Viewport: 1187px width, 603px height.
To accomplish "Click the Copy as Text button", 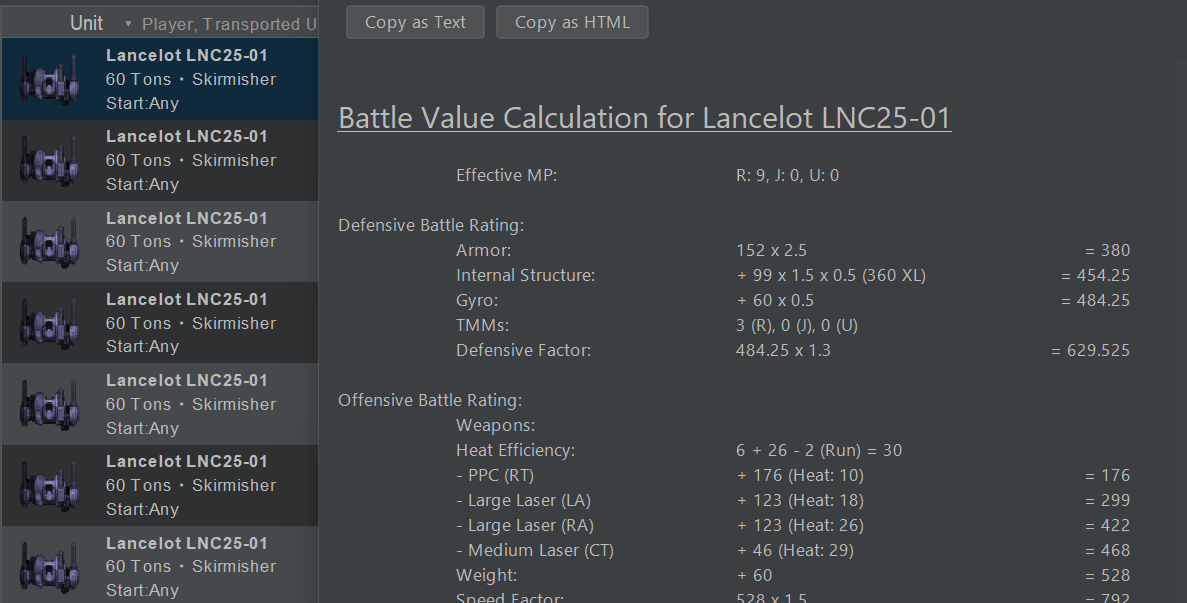I will [x=415, y=21].
